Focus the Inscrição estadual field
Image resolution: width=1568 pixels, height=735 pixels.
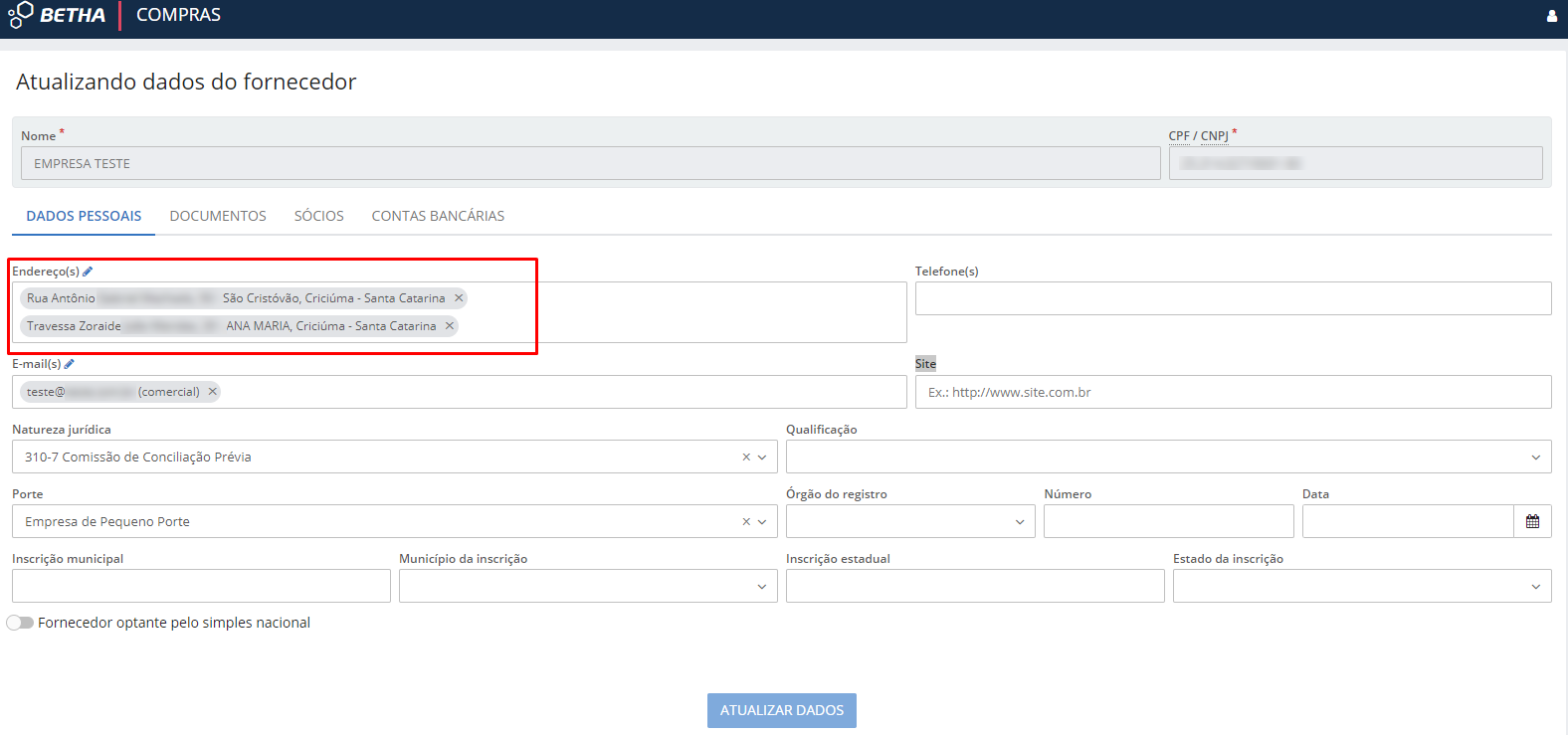[975, 586]
